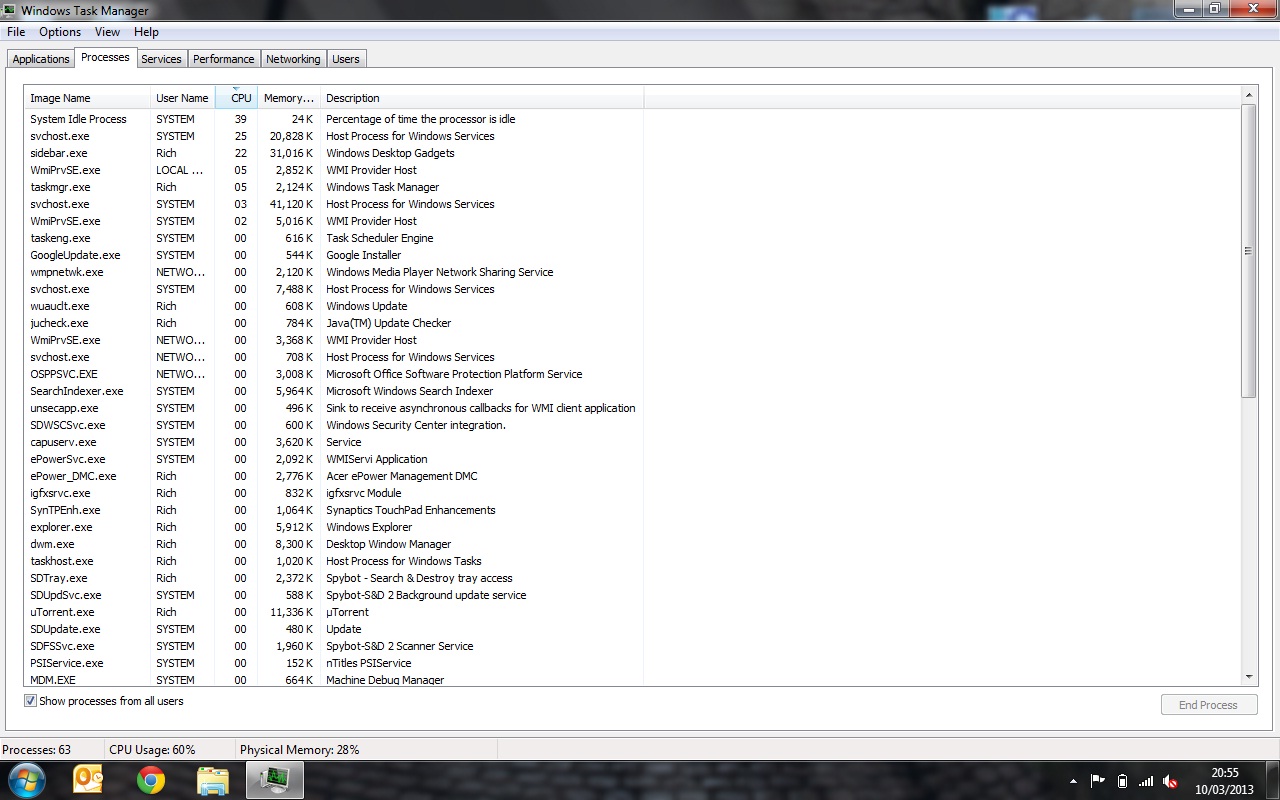Image resolution: width=1280 pixels, height=800 pixels.
Task: Click the scroll down arrow of process list
Action: (1248, 677)
